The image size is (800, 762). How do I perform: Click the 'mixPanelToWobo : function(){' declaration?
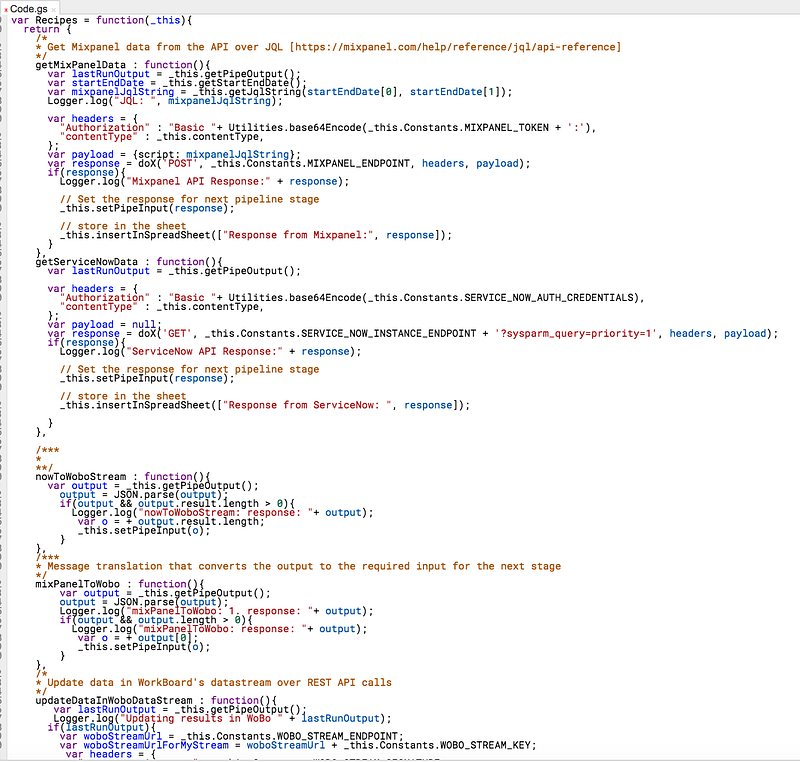(119, 584)
